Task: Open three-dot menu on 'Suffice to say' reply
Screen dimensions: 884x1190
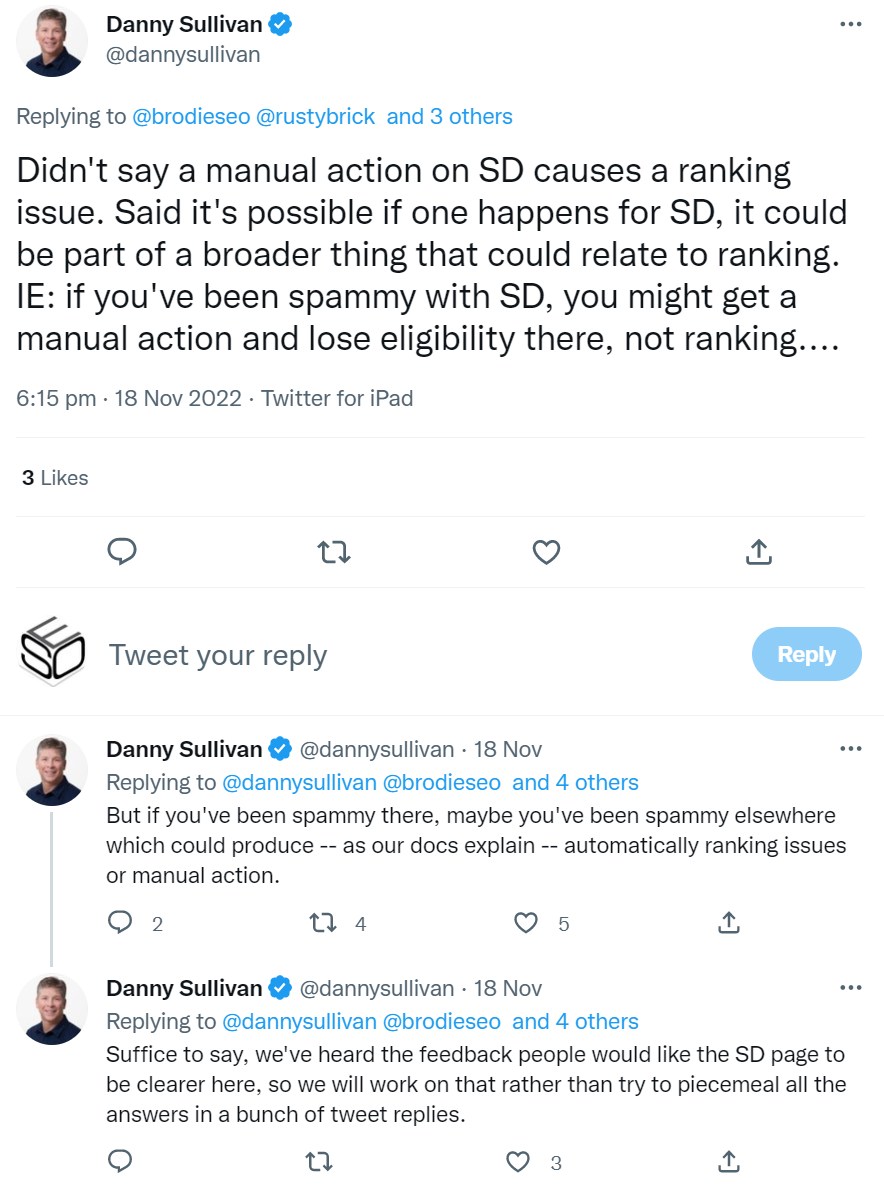Action: point(850,988)
